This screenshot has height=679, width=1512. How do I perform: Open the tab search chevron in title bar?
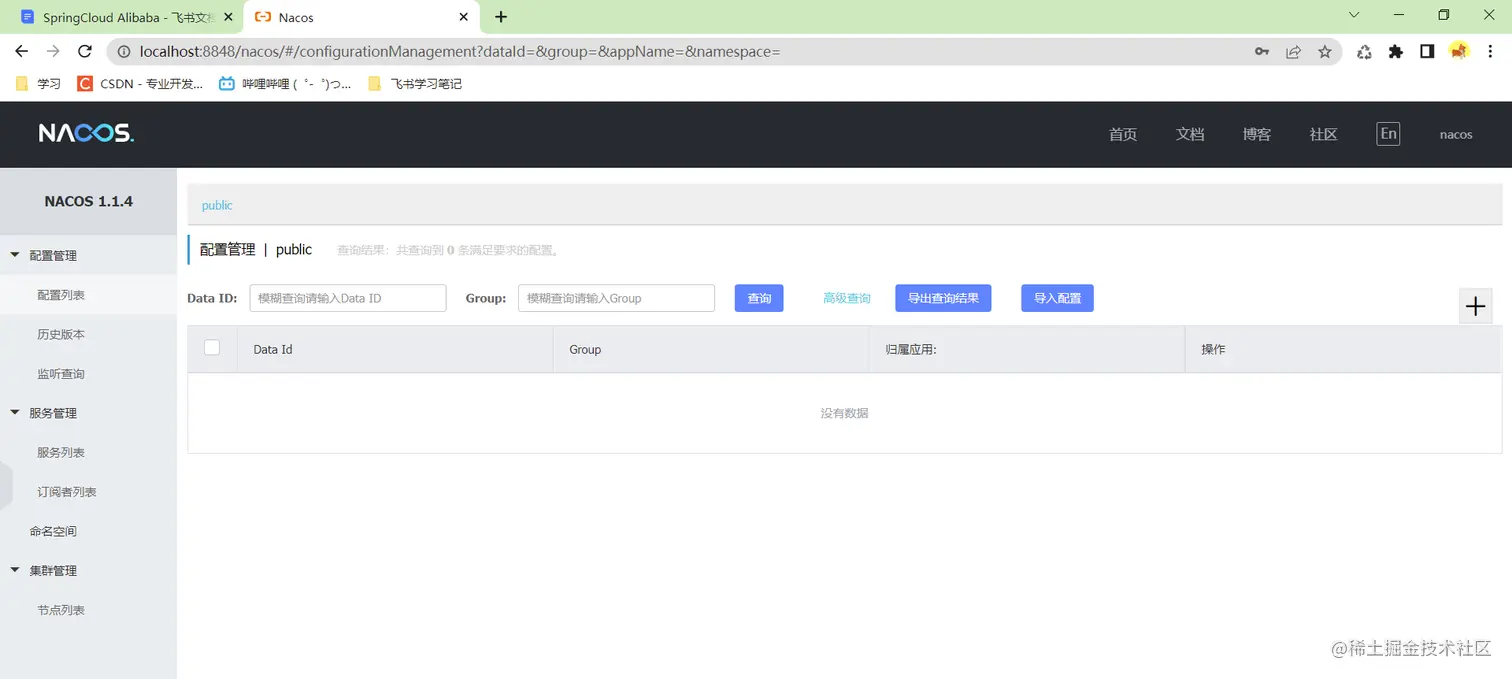1354,15
